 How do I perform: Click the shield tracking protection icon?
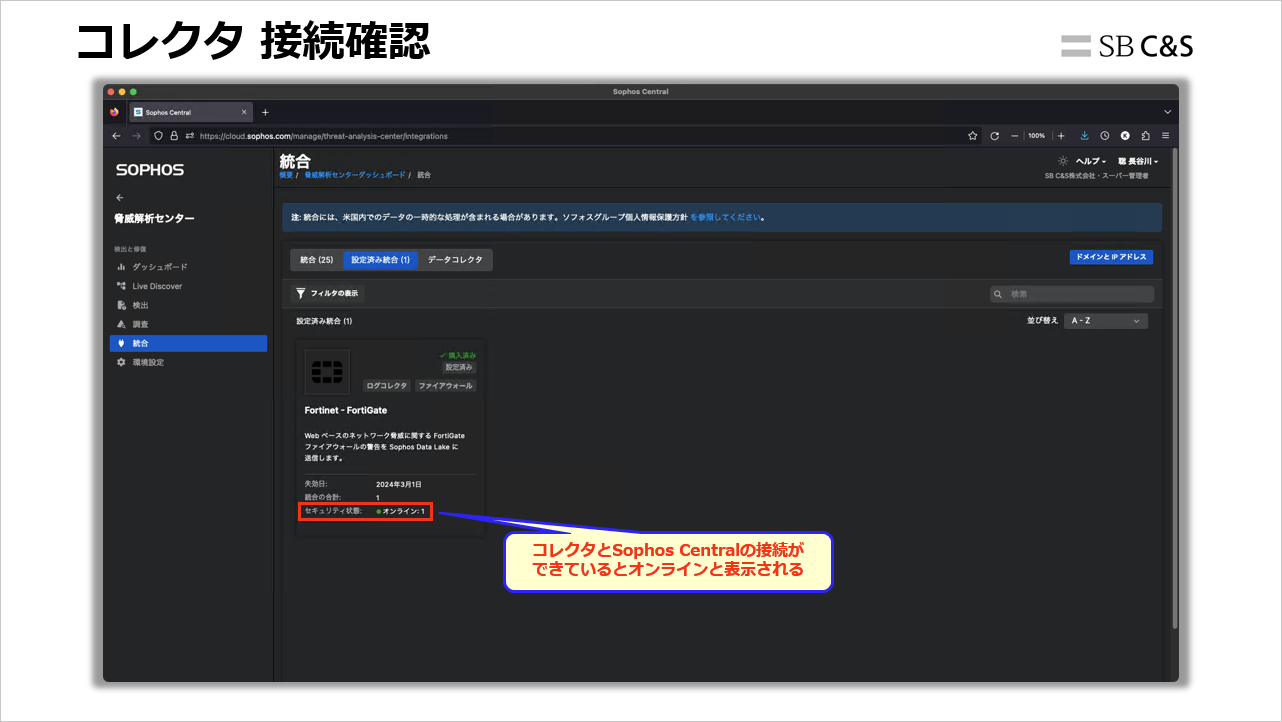[x=159, y=136]
